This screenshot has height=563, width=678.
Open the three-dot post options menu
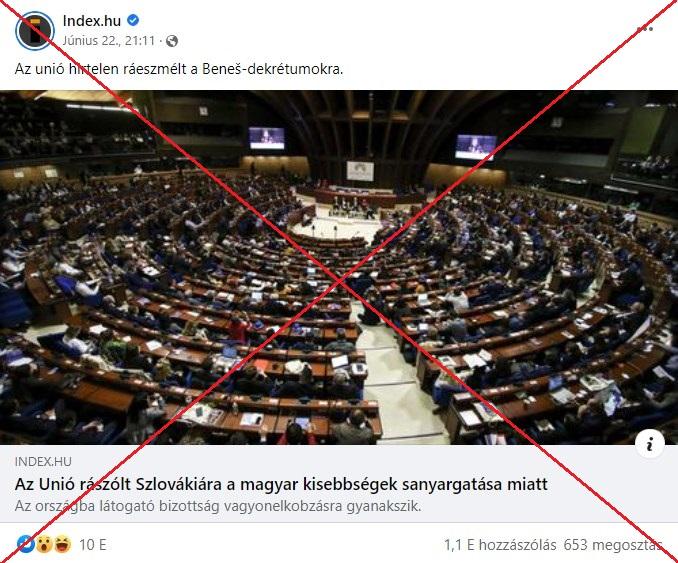pyautogui.click(x=645, y=29)
